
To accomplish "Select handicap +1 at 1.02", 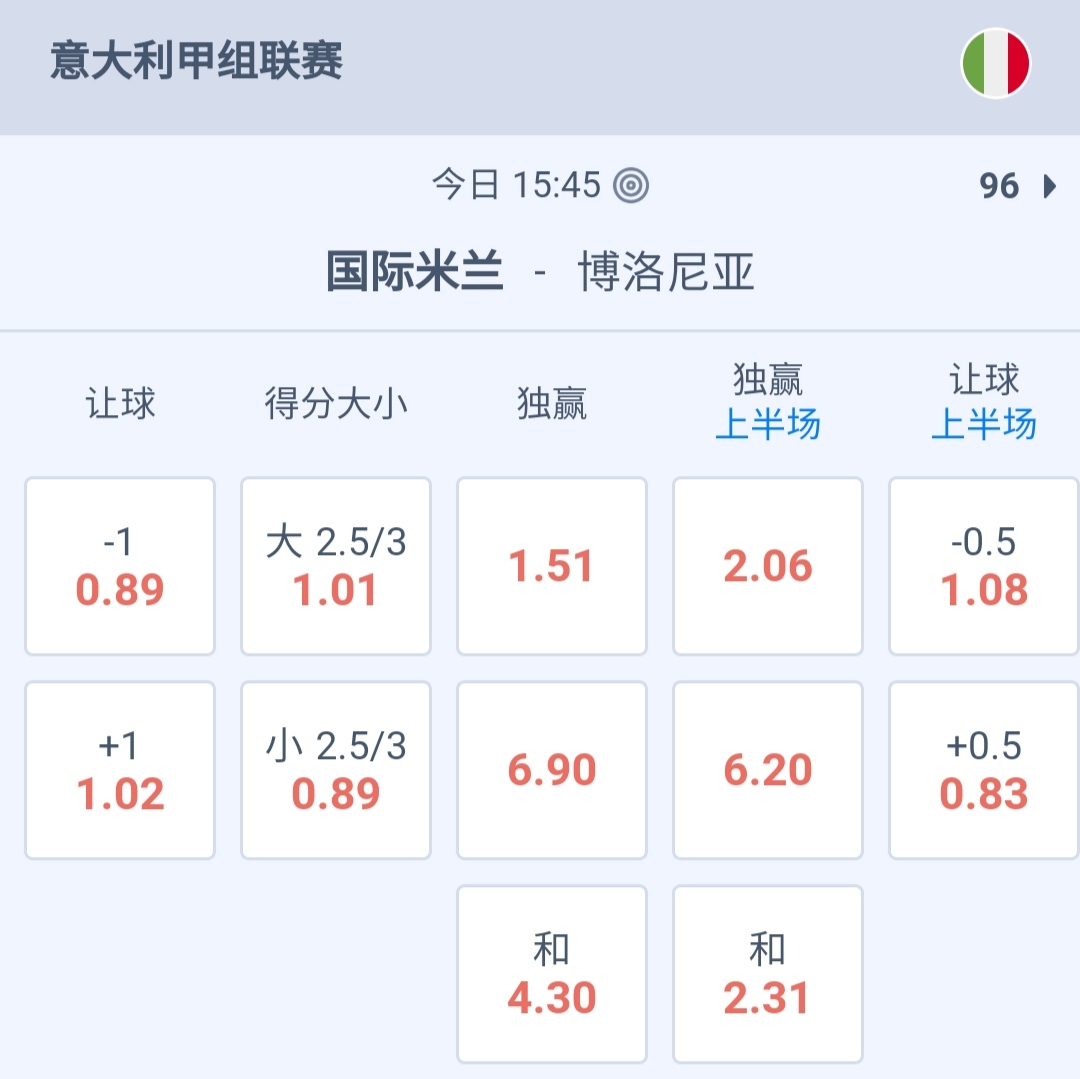I will (x=120, y=770).
